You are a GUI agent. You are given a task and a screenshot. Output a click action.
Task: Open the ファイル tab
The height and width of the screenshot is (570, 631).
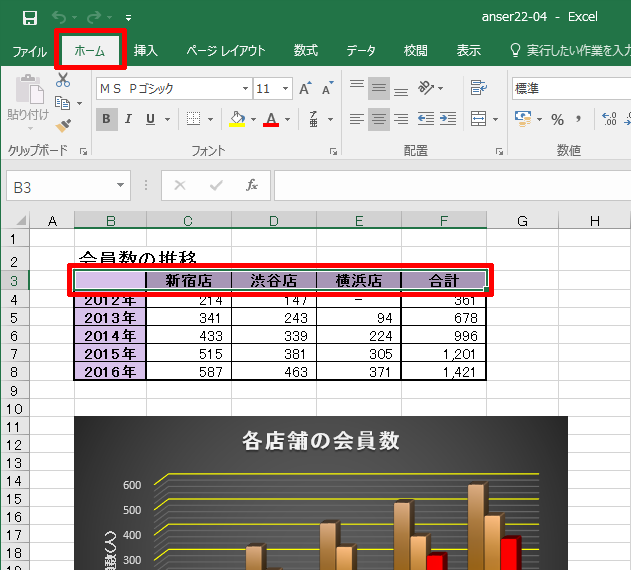coord(29,51)
